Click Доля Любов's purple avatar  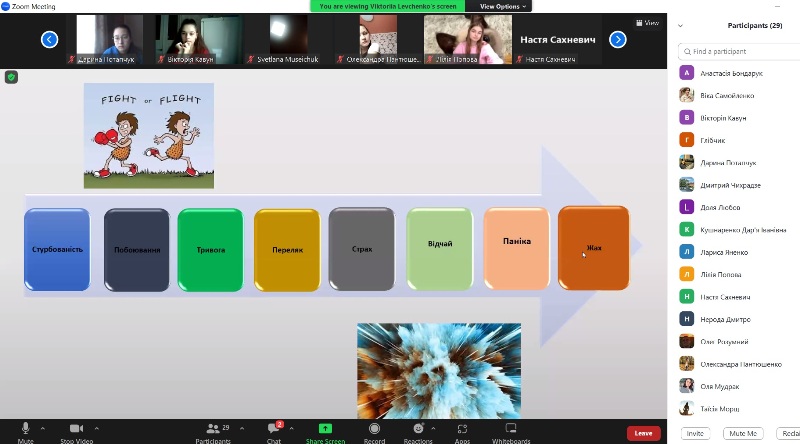point(687,207)
